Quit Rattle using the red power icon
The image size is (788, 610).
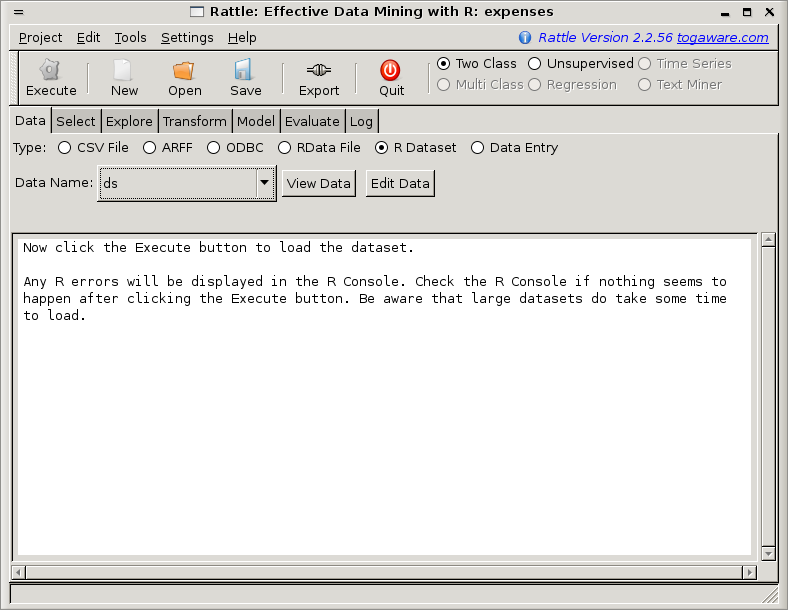[x=390, y=70]
